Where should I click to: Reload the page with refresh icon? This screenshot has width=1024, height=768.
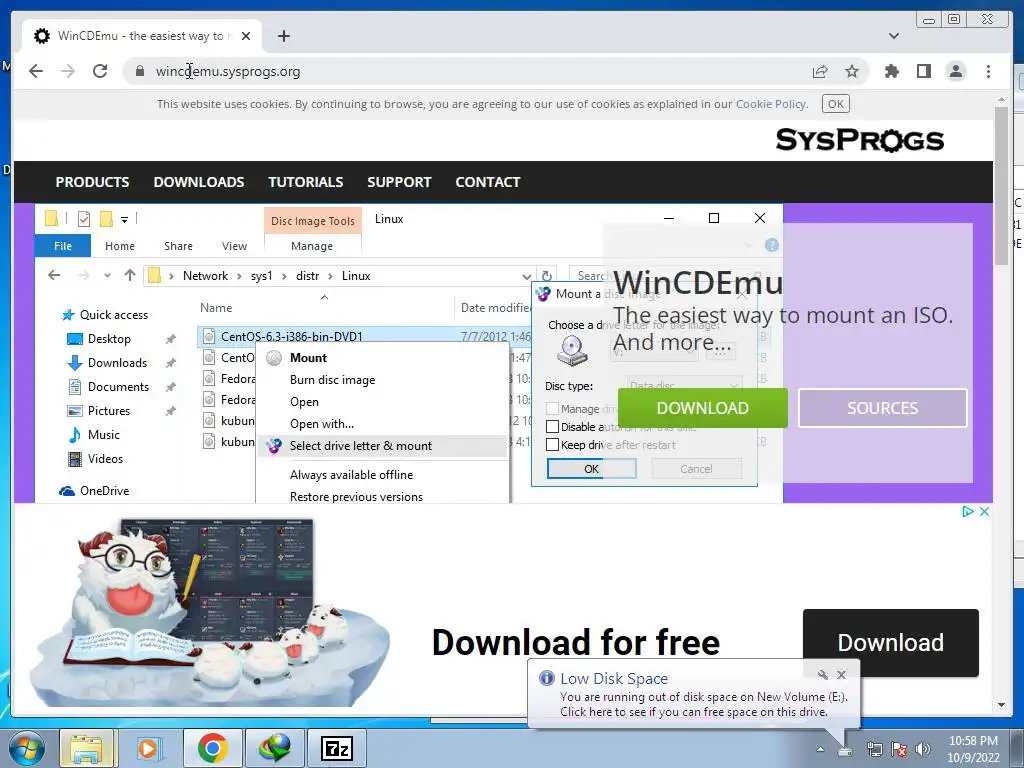point(100,71)
